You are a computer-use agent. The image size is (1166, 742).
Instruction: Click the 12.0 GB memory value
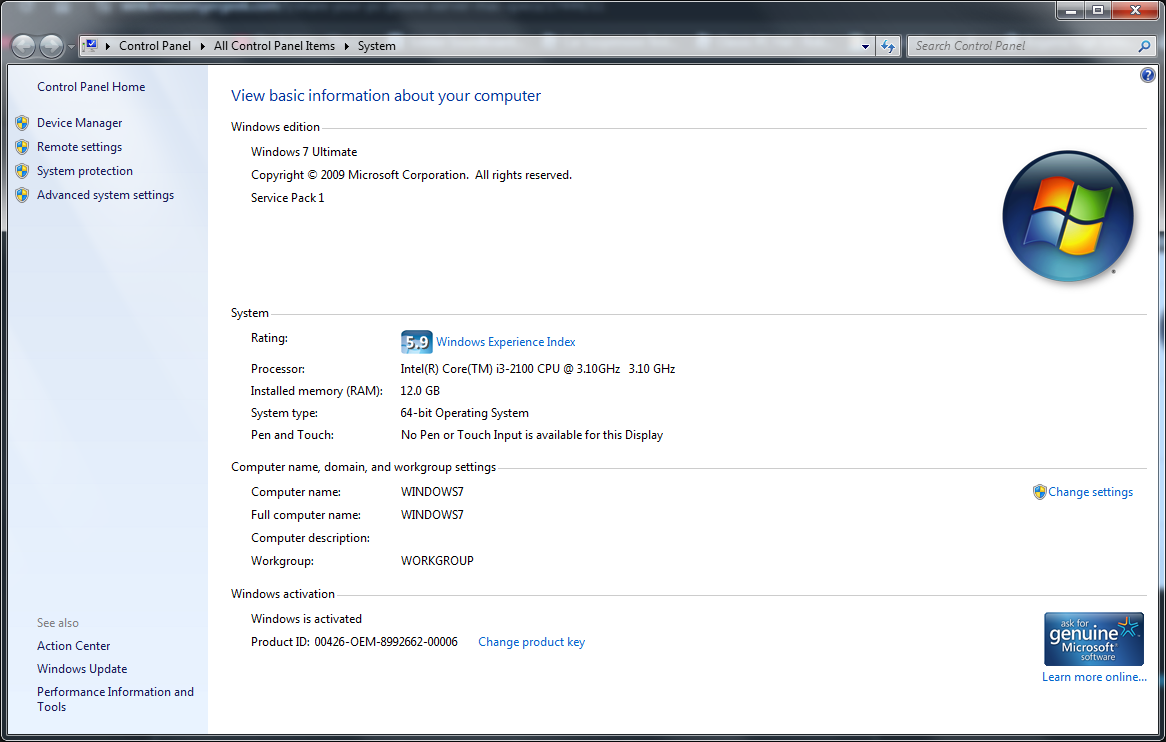point(420,391)
